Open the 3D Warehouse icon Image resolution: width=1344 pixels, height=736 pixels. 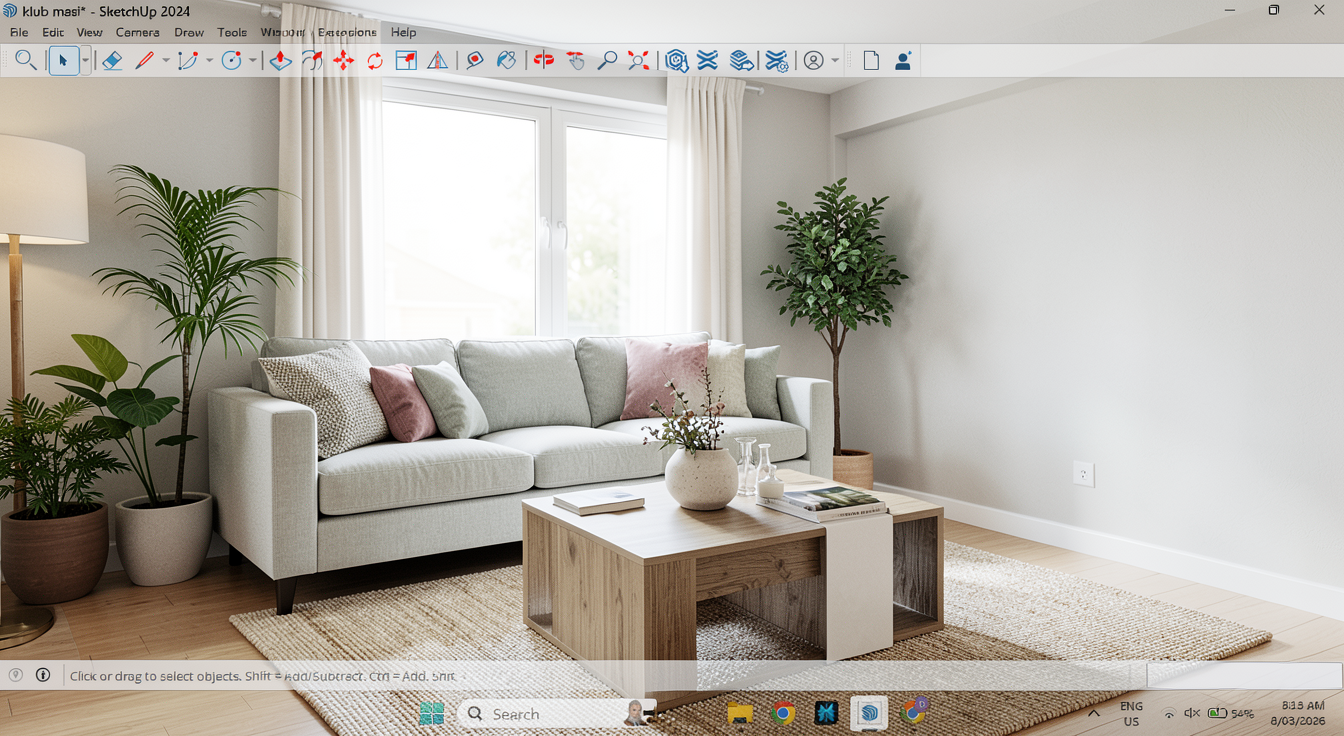[677, 61]
